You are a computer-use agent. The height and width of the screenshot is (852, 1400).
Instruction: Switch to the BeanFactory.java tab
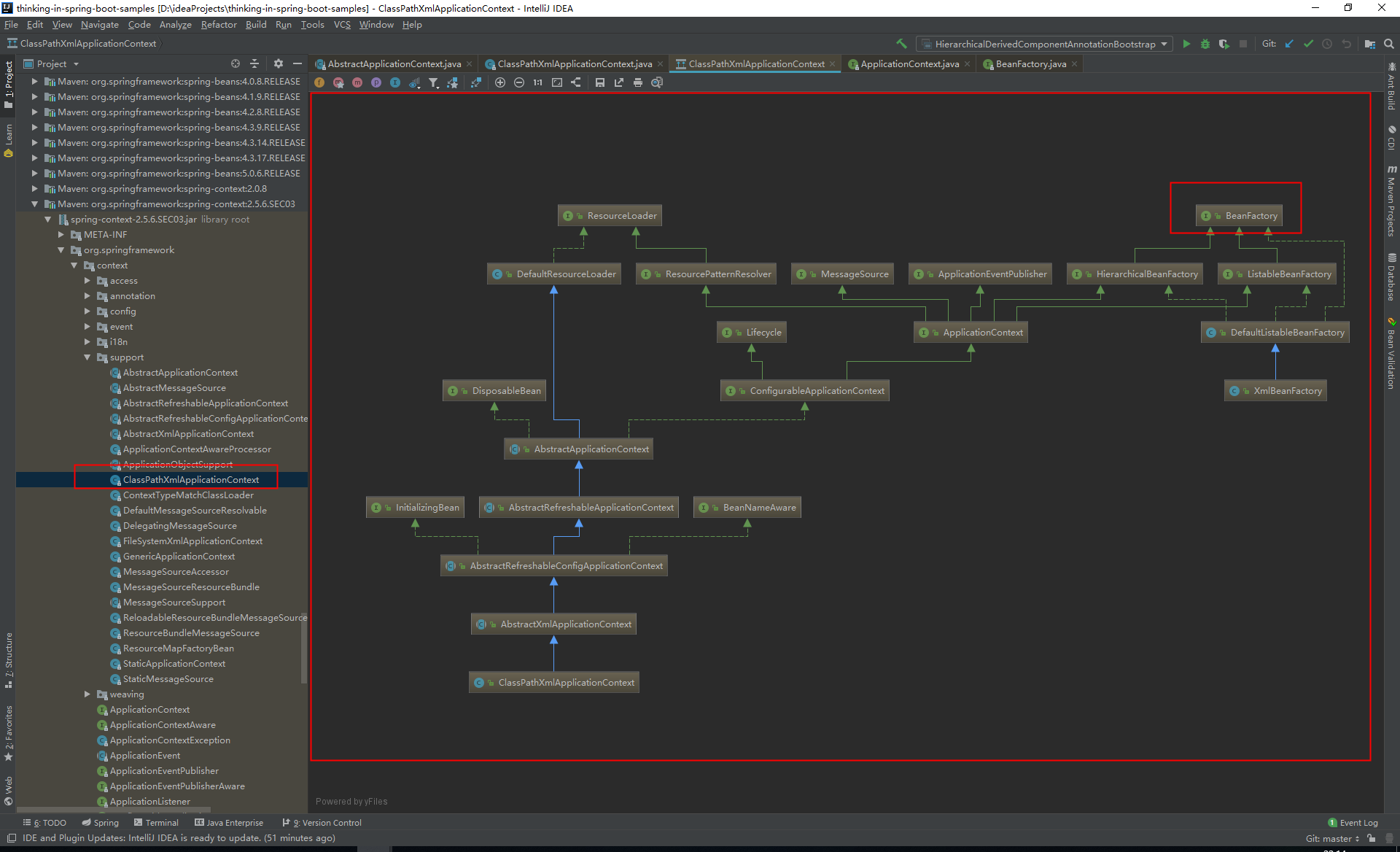[x=1030, y=64]
